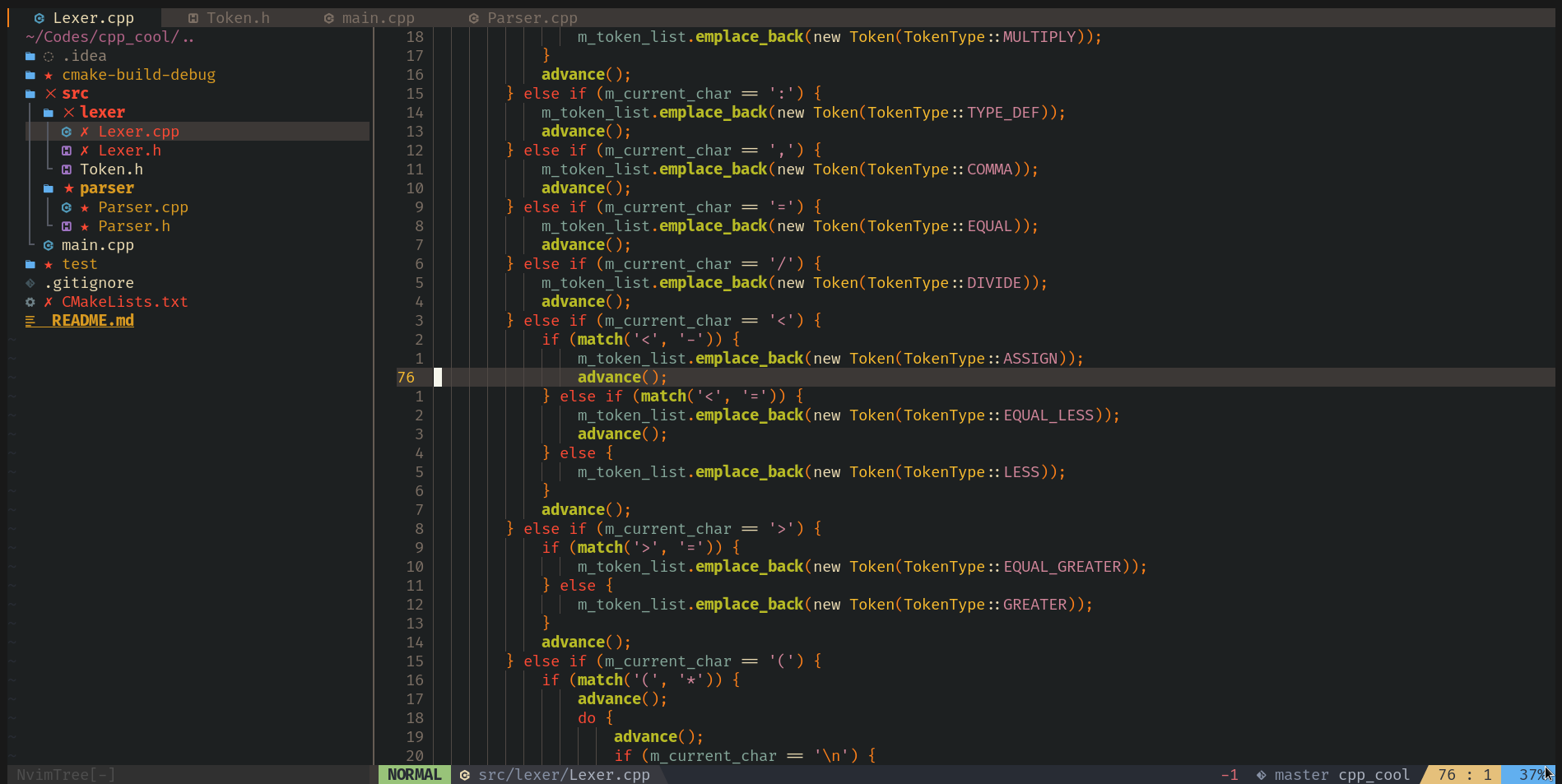Viewport: 1562px width, 784px height.
Task: Click the star status mark beside parser
Action: pyautogui.click(x=69, y=188)
